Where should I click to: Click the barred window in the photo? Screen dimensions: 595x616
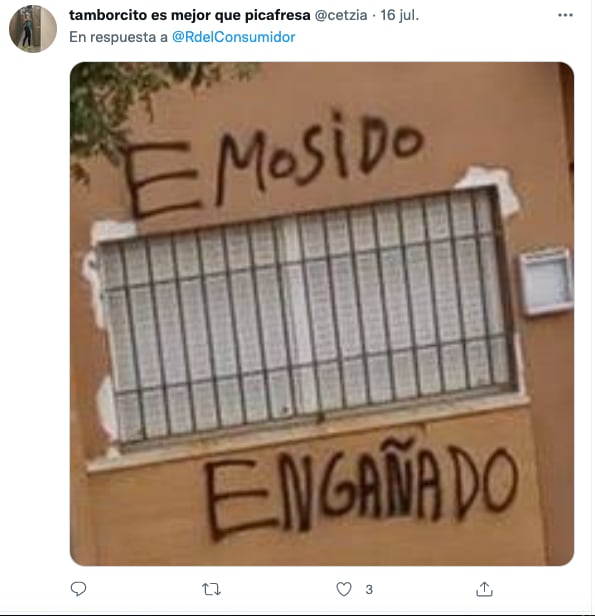(306, 316)
